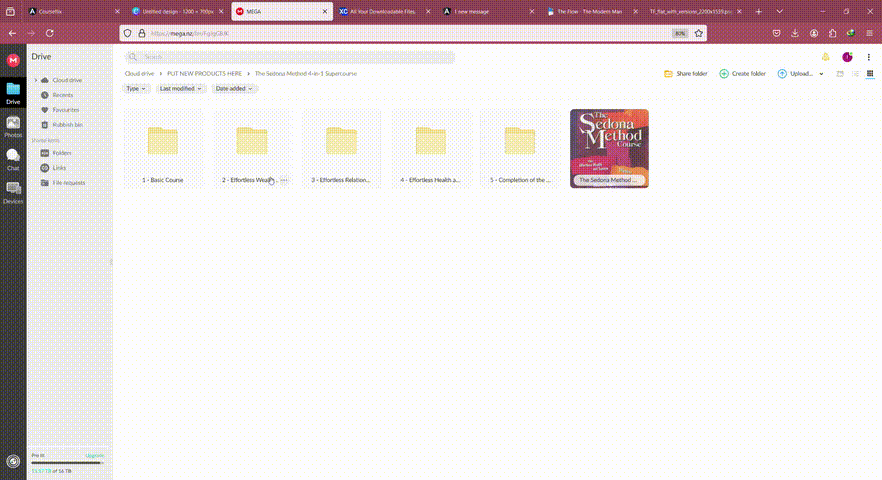This screenshot has width=882, height=480.
Task: Open Rubbish bin in Drive sidebar
Action: click(67, 124)
